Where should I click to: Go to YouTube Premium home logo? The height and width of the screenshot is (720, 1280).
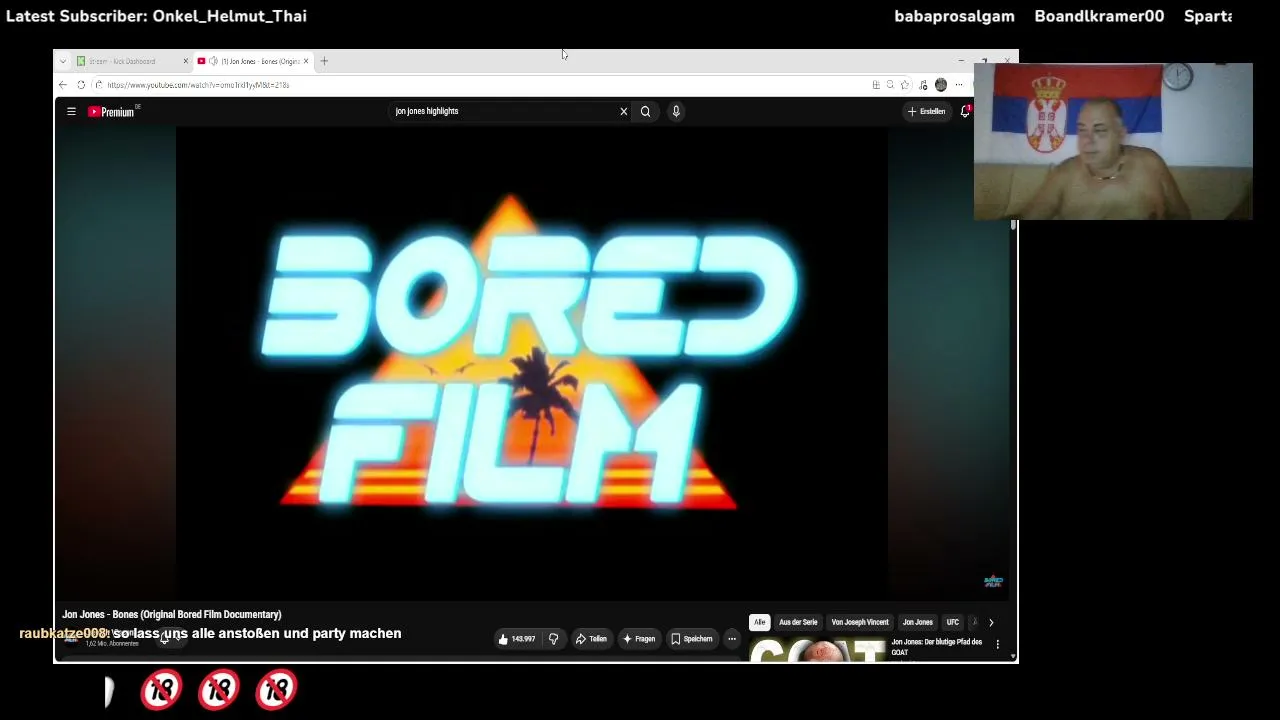[111, 112]
